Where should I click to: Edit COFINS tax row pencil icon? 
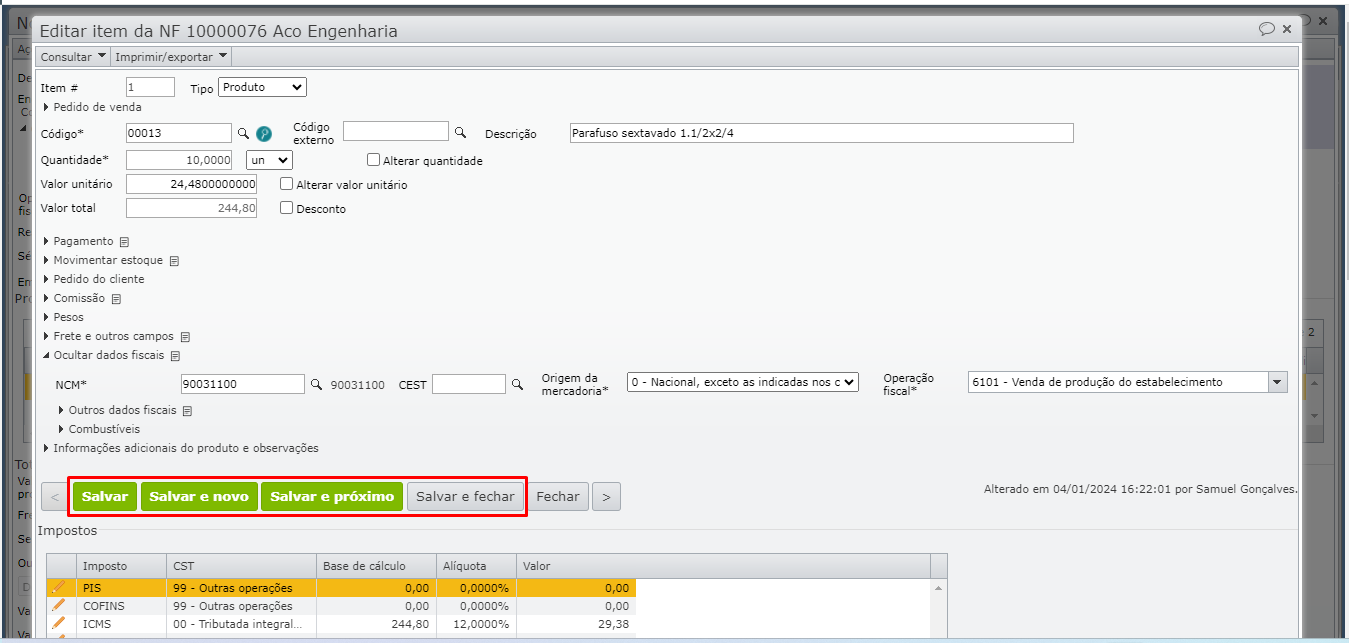point(58,605)
